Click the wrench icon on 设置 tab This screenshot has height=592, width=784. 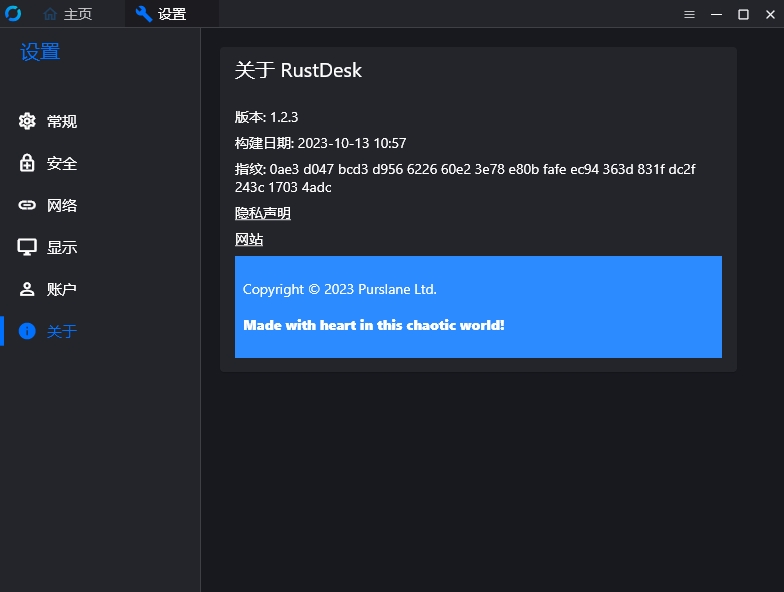[x=144, y=14]
